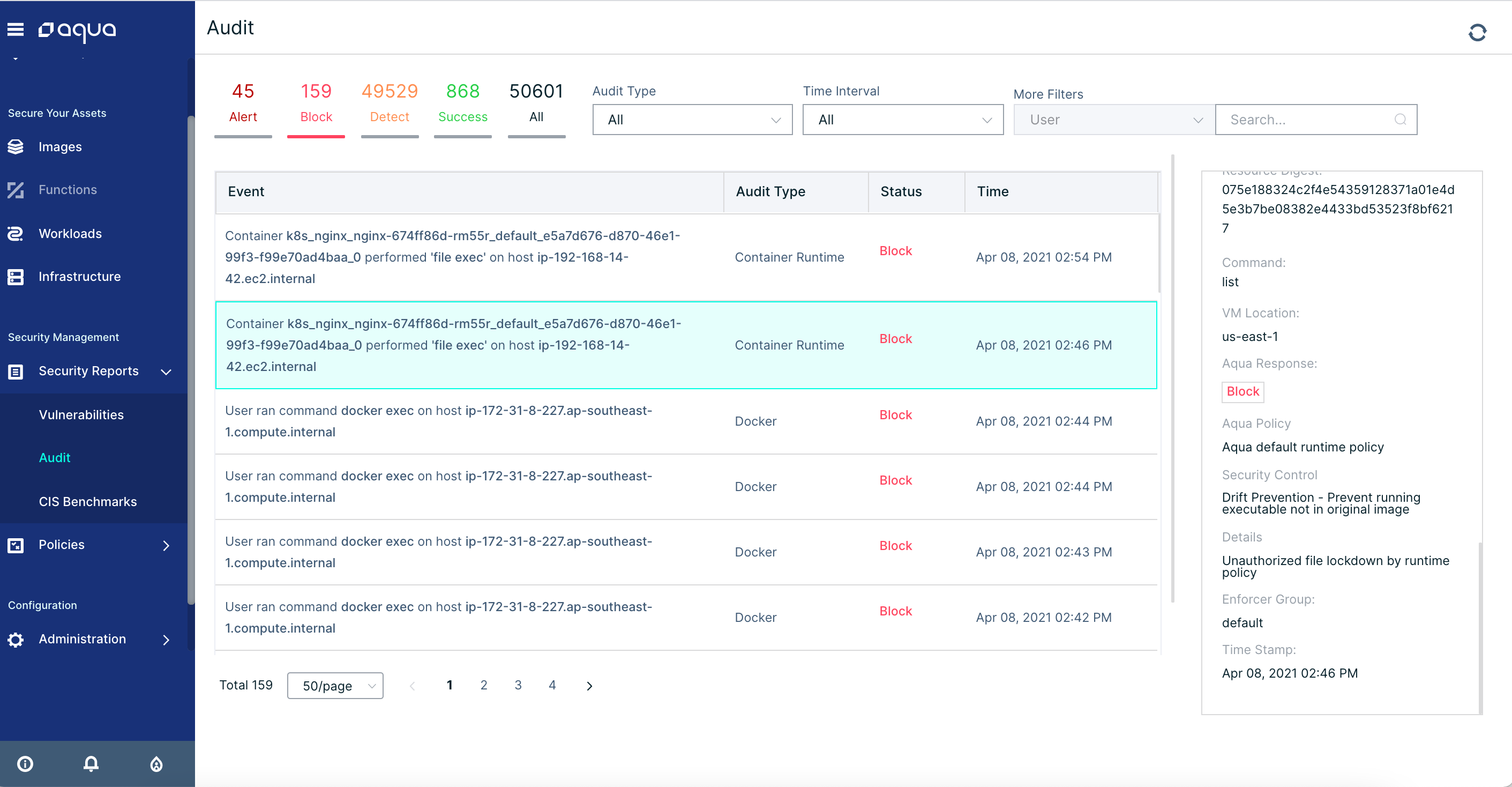Expand the Policies submenu arrow
This screenshot has height=787, width=1512.
point(166,546)
